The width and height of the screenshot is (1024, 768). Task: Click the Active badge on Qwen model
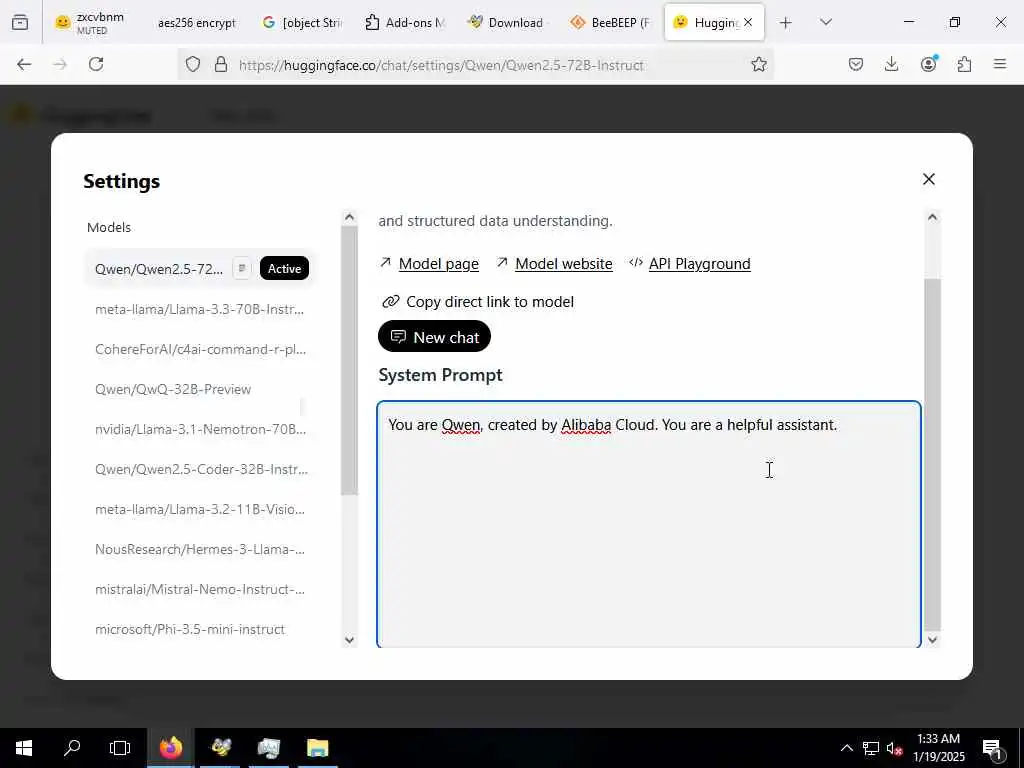285,268
